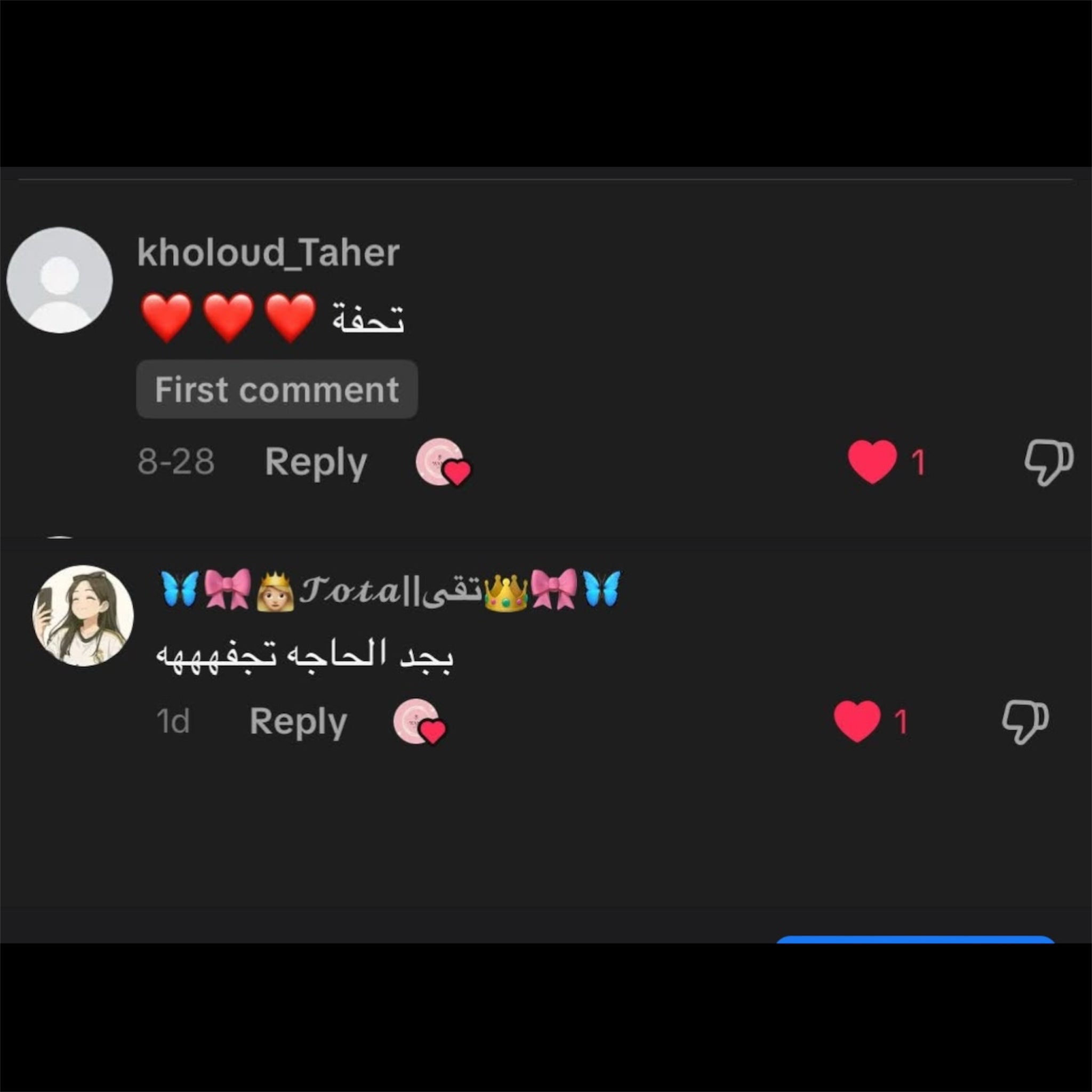Image resolution: width=1092 pixels, height=1092 pixels.
Task: Open the kholoud_Taher username link
Action: pos(268,252)
